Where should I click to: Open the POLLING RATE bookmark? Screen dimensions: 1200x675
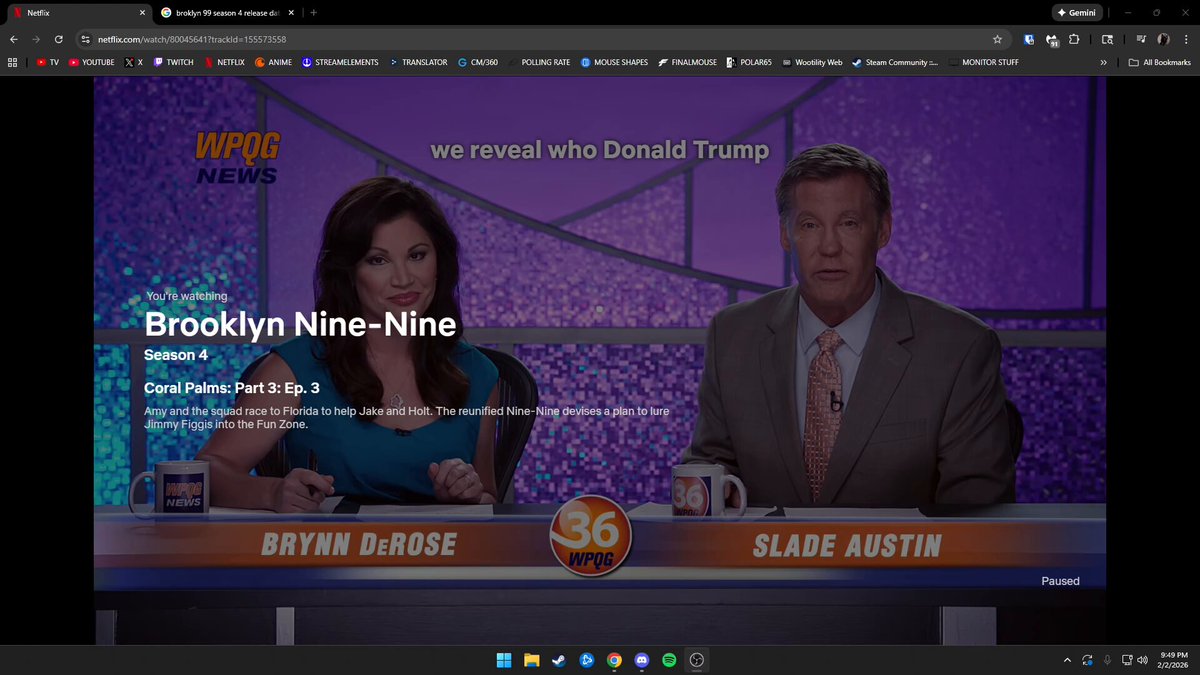point(539,62)
